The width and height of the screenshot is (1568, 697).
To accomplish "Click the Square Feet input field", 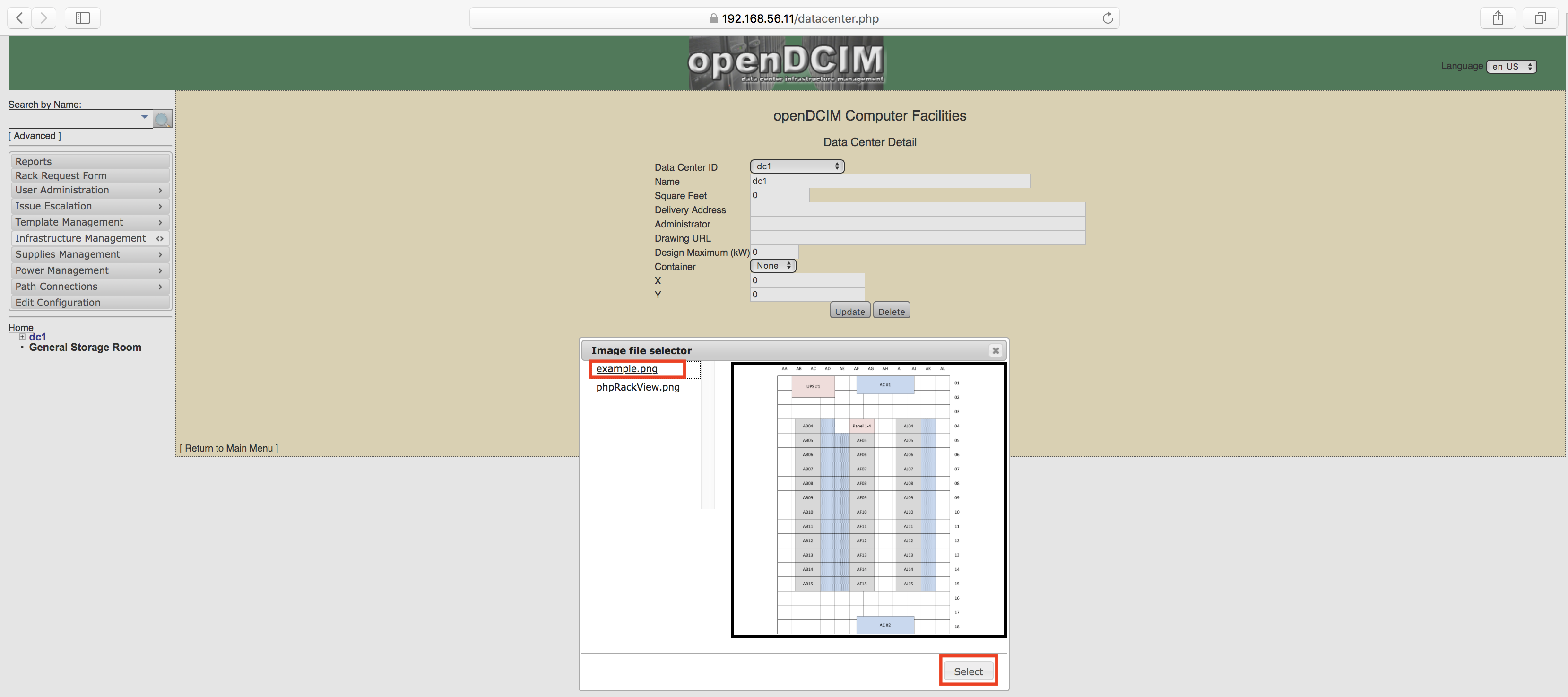I will pos(780,195).
